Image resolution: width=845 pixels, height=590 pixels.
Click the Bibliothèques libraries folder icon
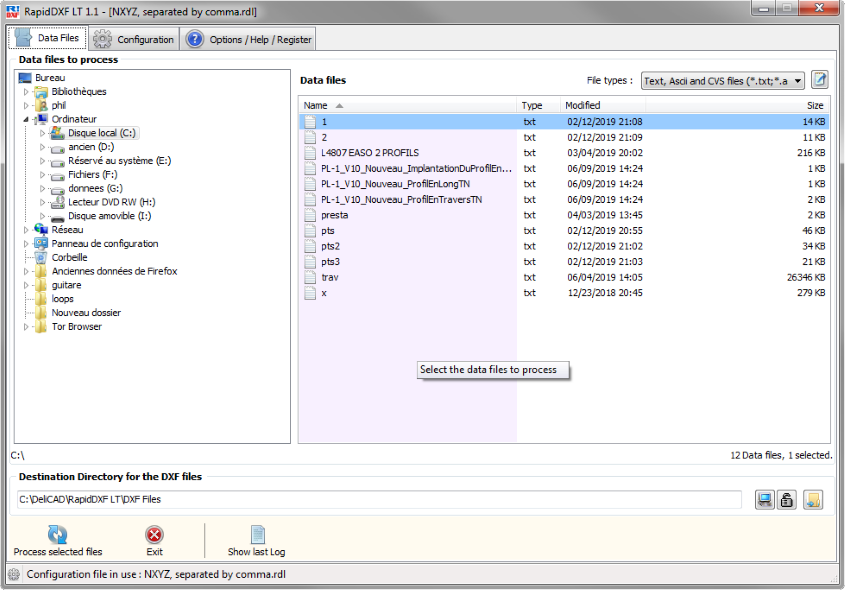(x=41, y=92)
